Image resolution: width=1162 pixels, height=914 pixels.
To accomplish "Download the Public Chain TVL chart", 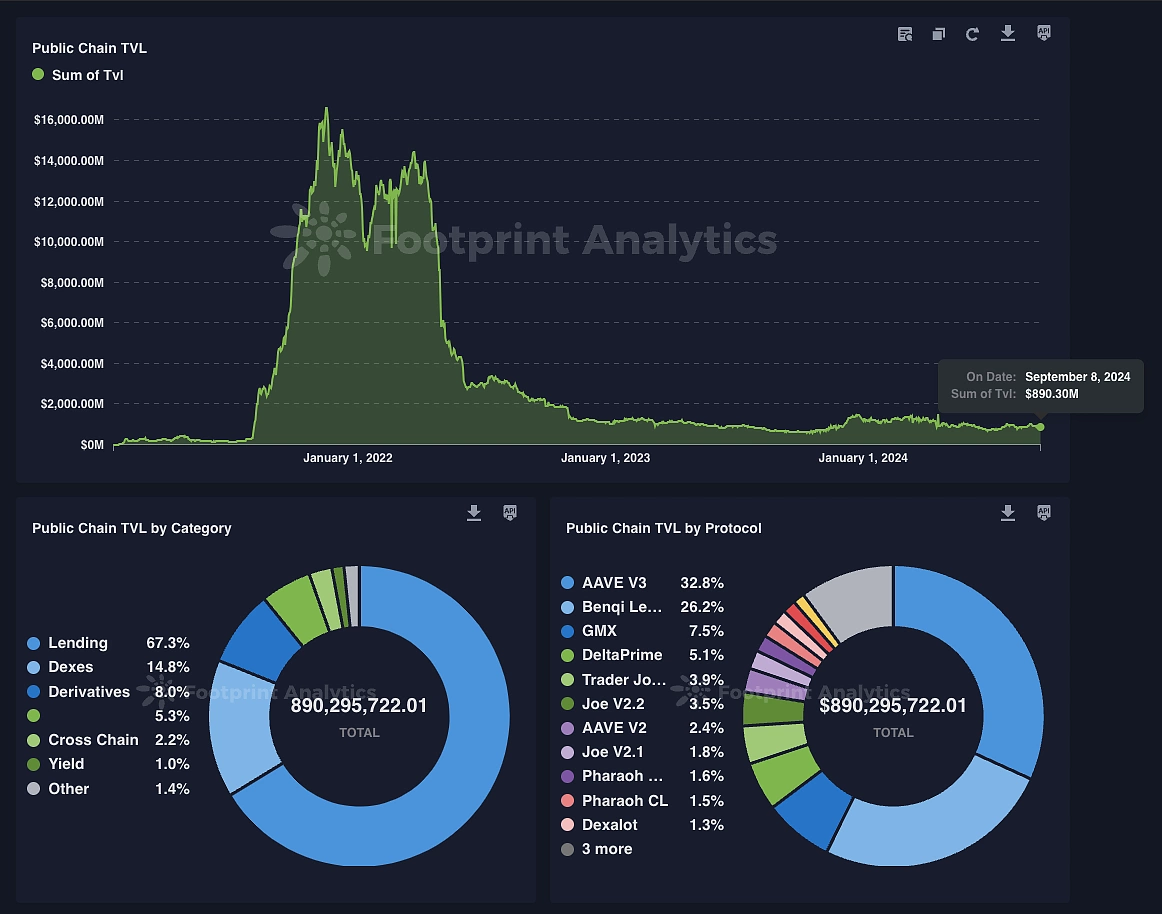I will click(1008, 33).
